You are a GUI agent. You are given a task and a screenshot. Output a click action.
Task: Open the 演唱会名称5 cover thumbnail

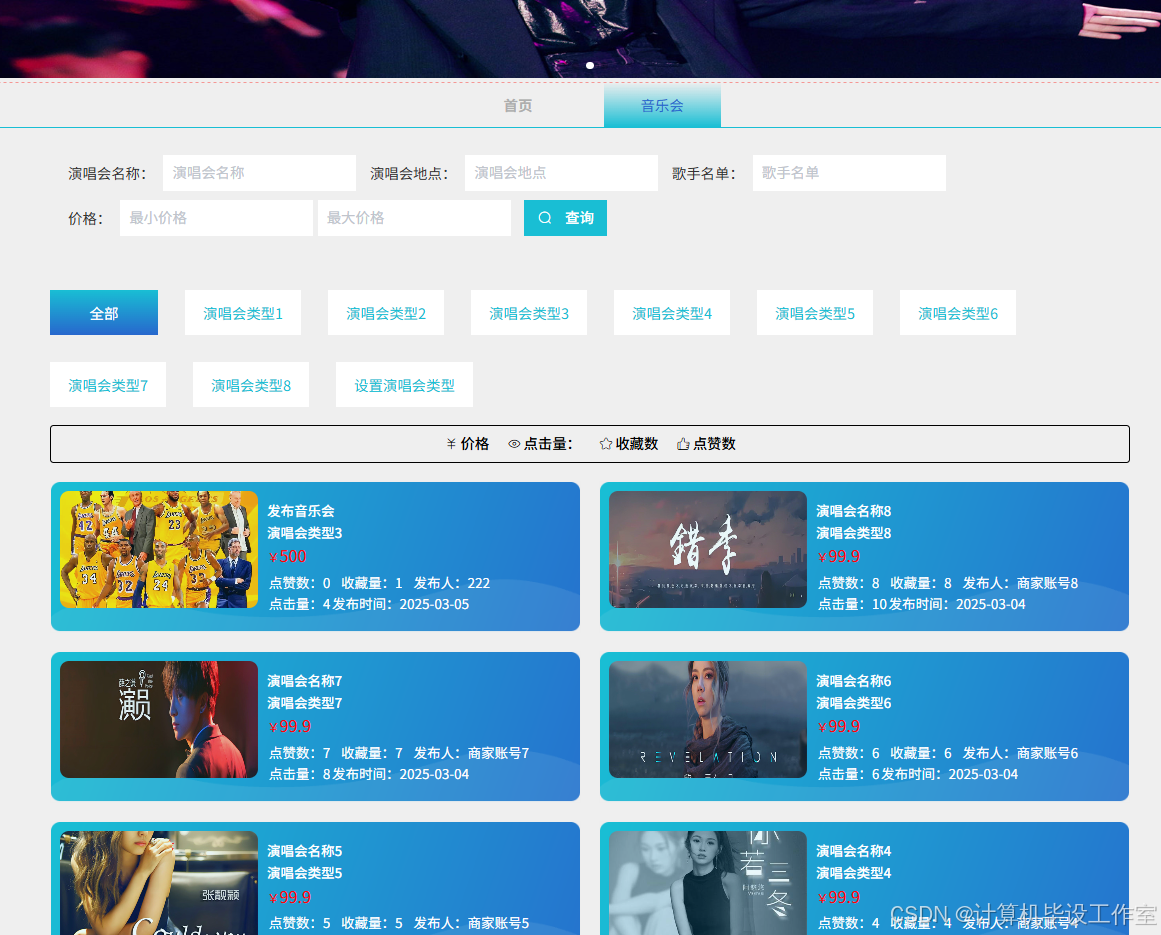point(159,882)
